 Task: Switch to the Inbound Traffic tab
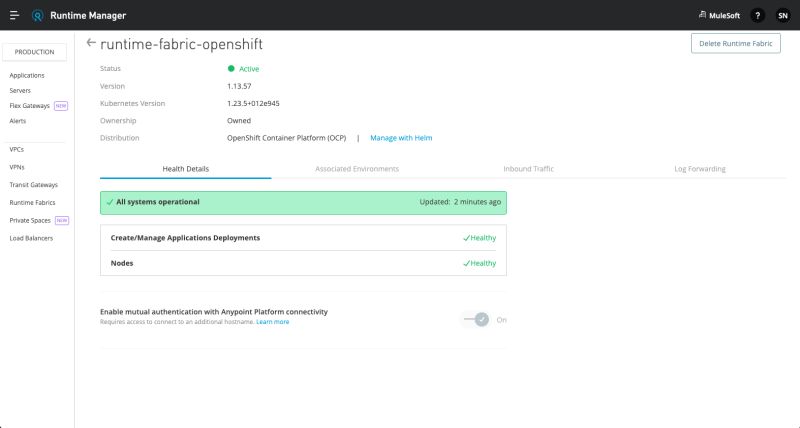coord(529,169)
